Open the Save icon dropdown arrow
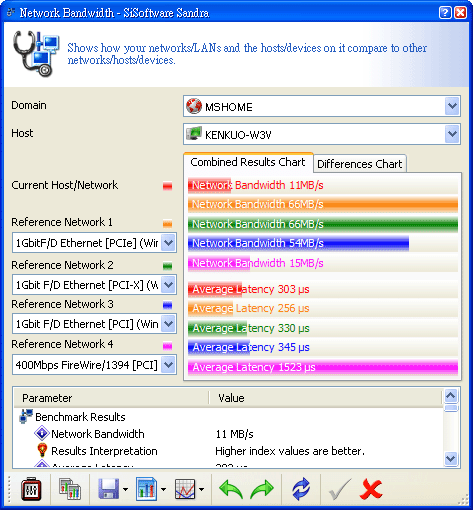This screenshot has height=510, width=473. point(125,489)
